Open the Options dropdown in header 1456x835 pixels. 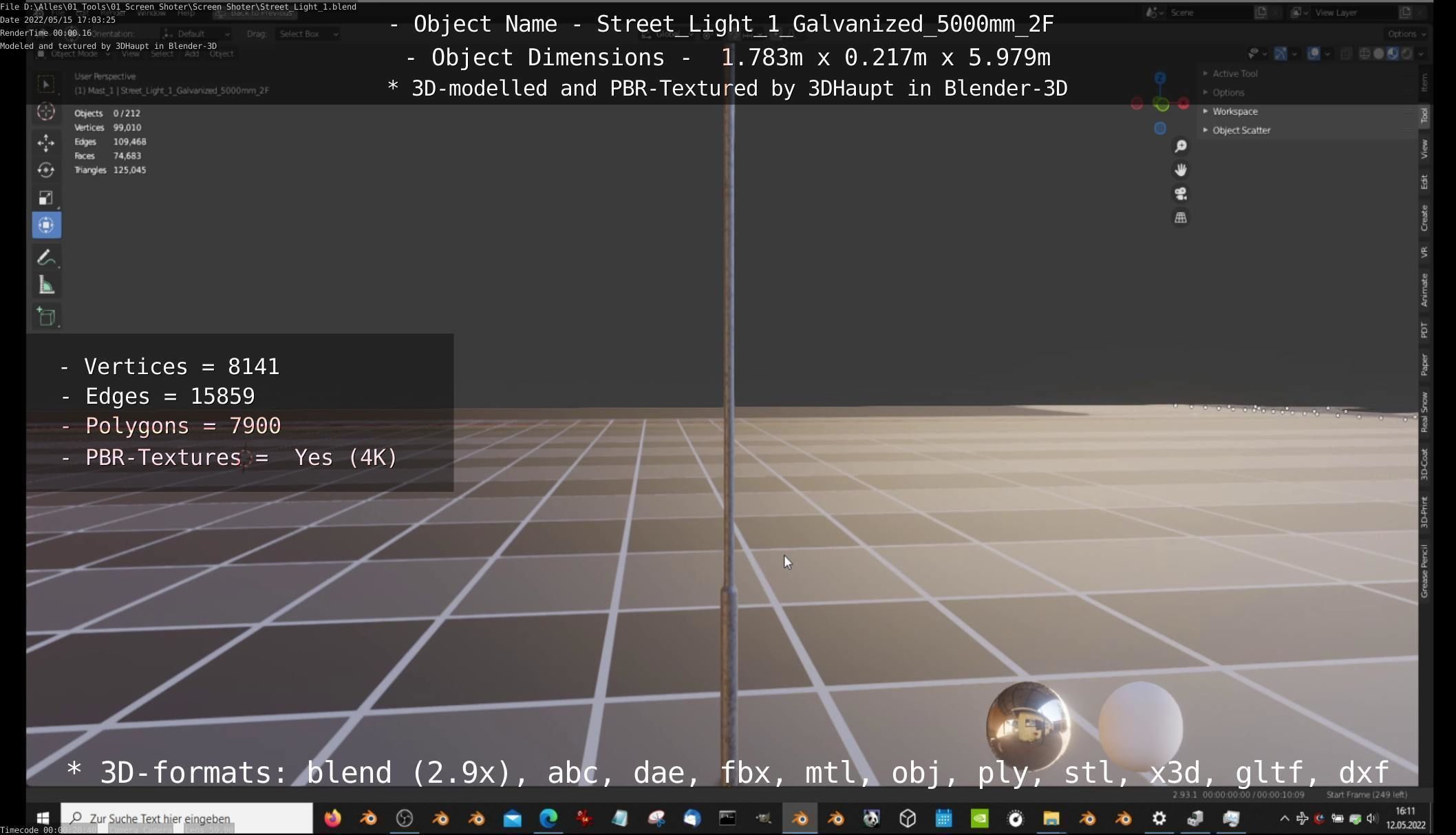pyautogui.click(x=1406, y=34)
